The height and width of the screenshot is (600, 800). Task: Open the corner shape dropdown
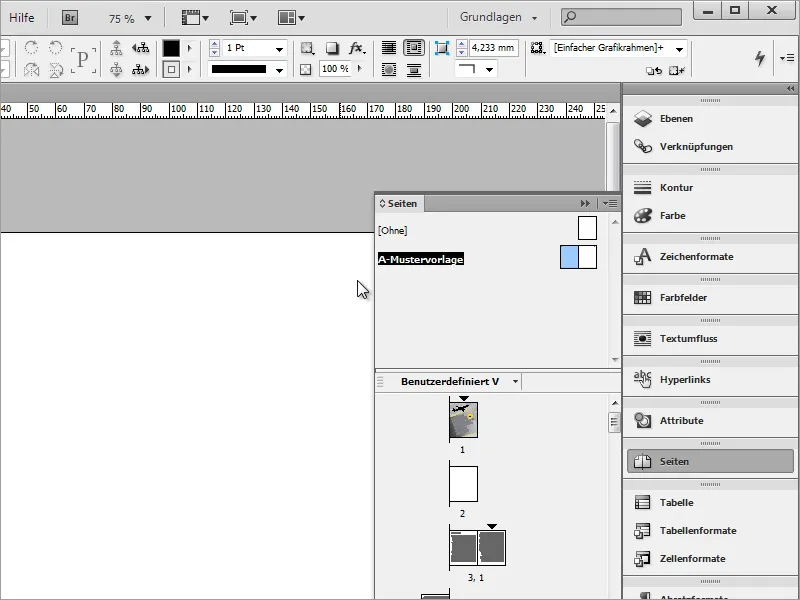tap(489, 69)
